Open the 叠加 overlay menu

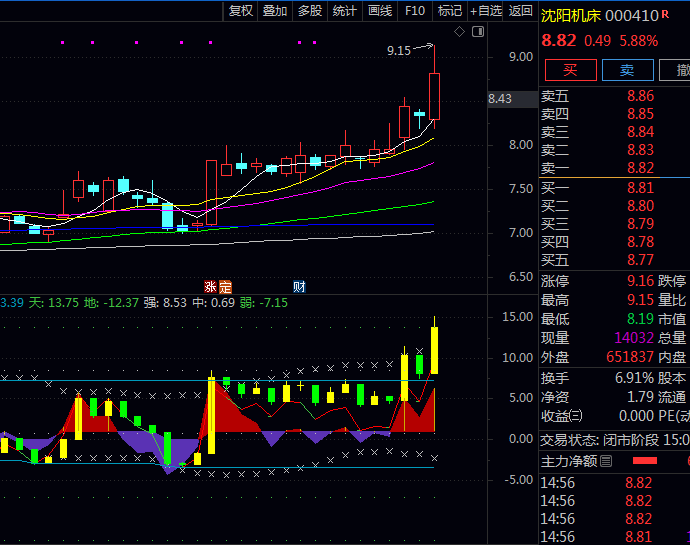[275, 11]
